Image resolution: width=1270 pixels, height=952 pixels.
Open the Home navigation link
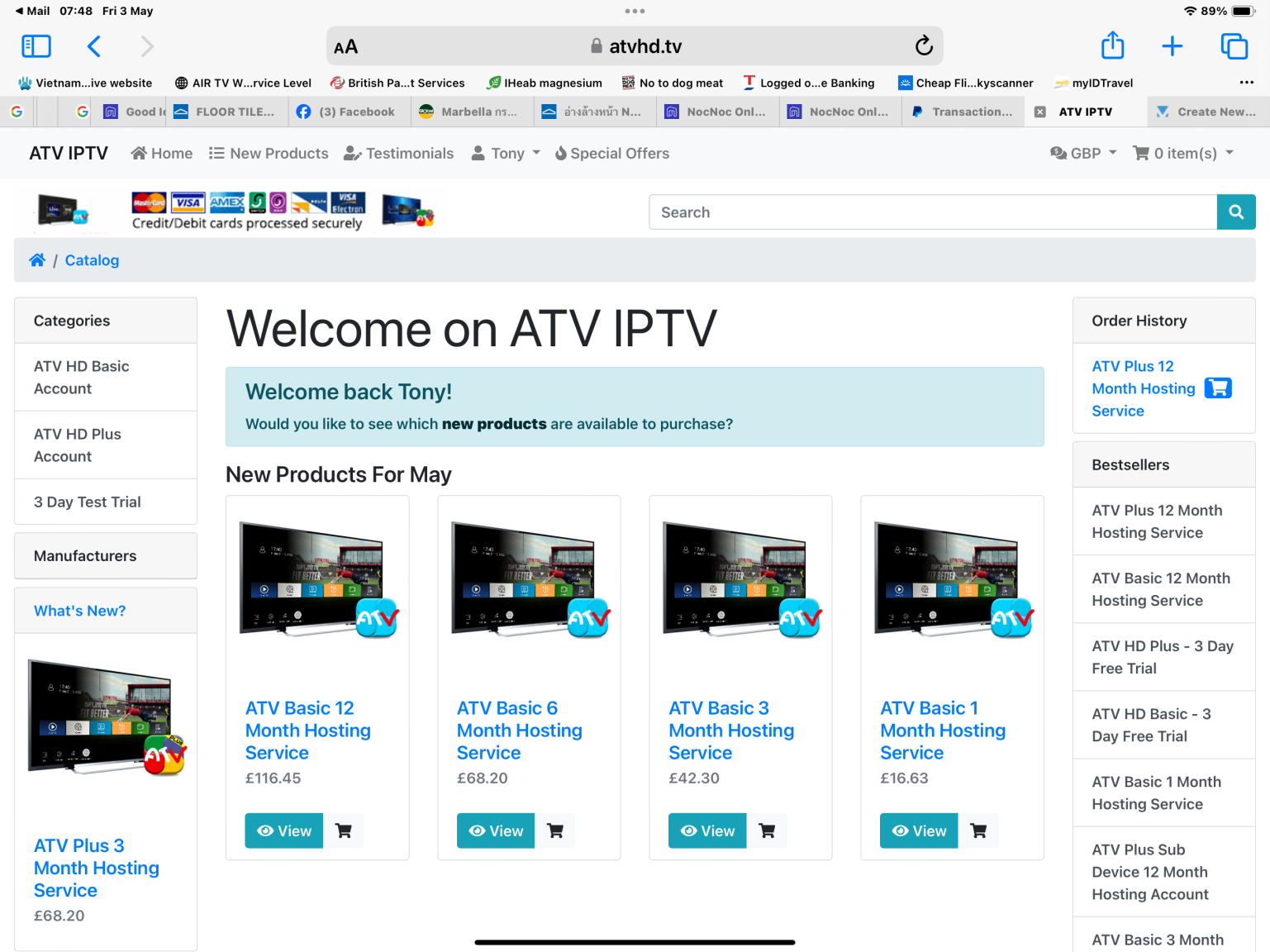(162, 154)
